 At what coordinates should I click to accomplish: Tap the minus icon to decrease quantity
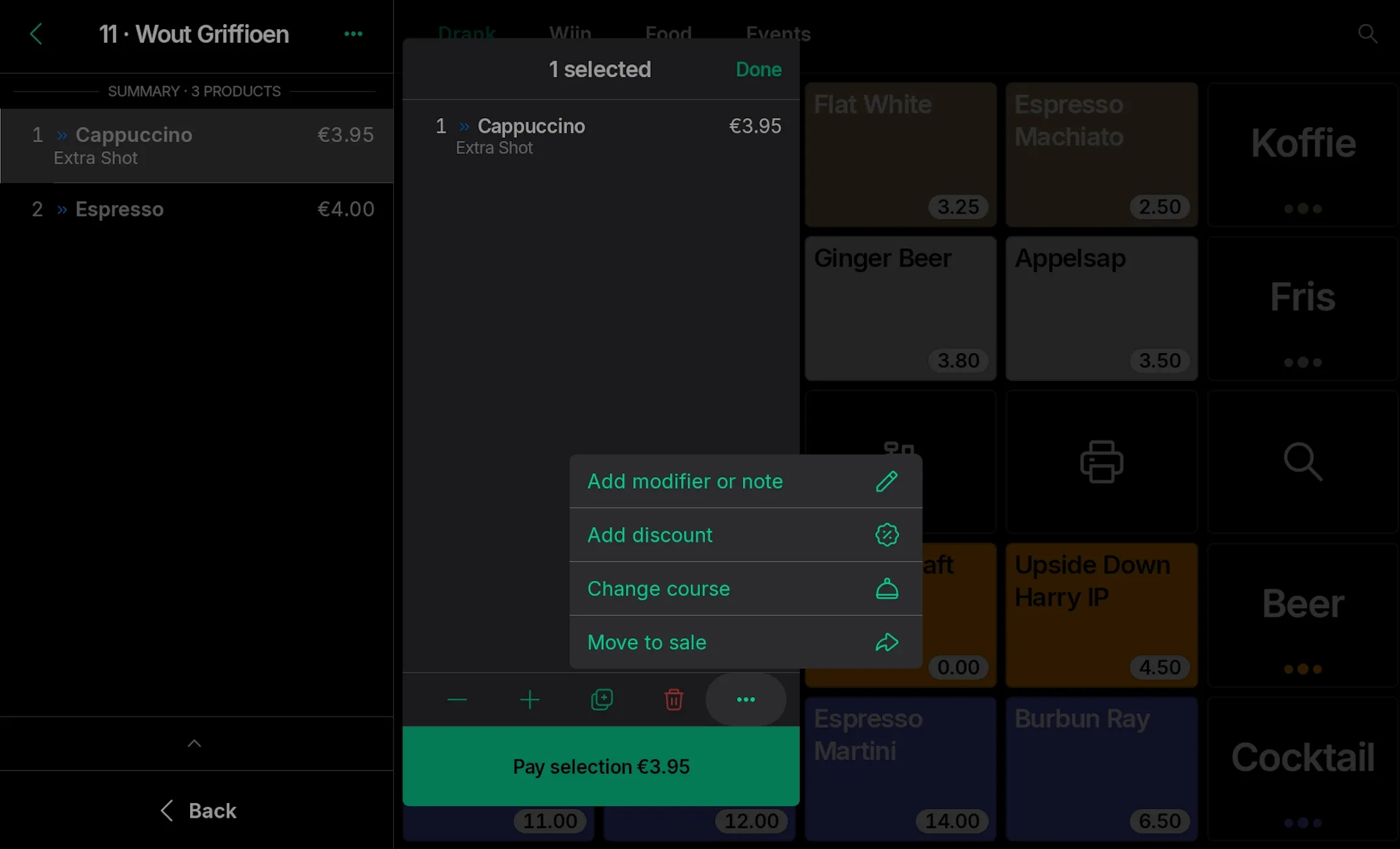(x=457, y=699)
